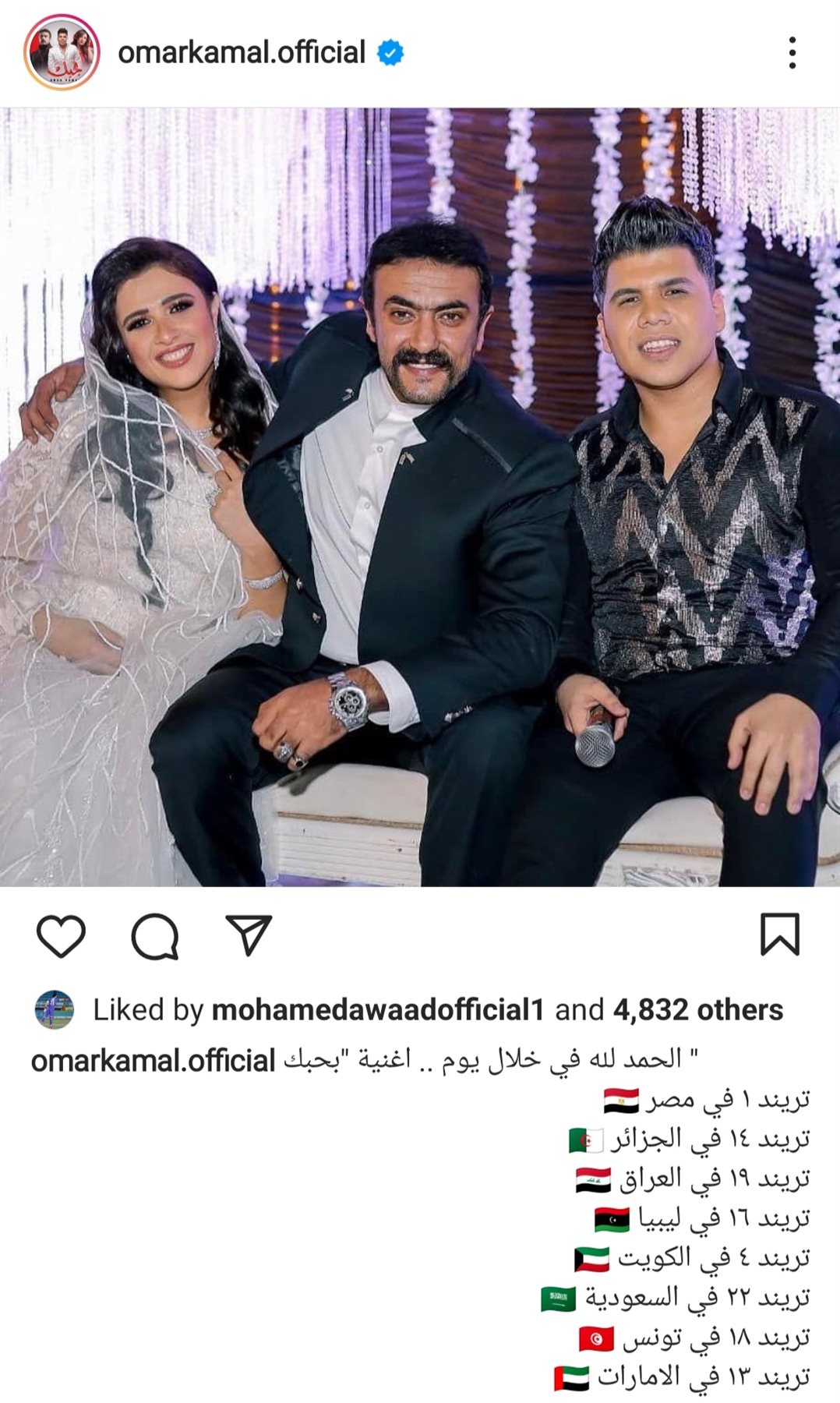Open omarkamal.official username in caption
The height and width of the screenshot is (1403, 840).
click(x=154, y=1061)
